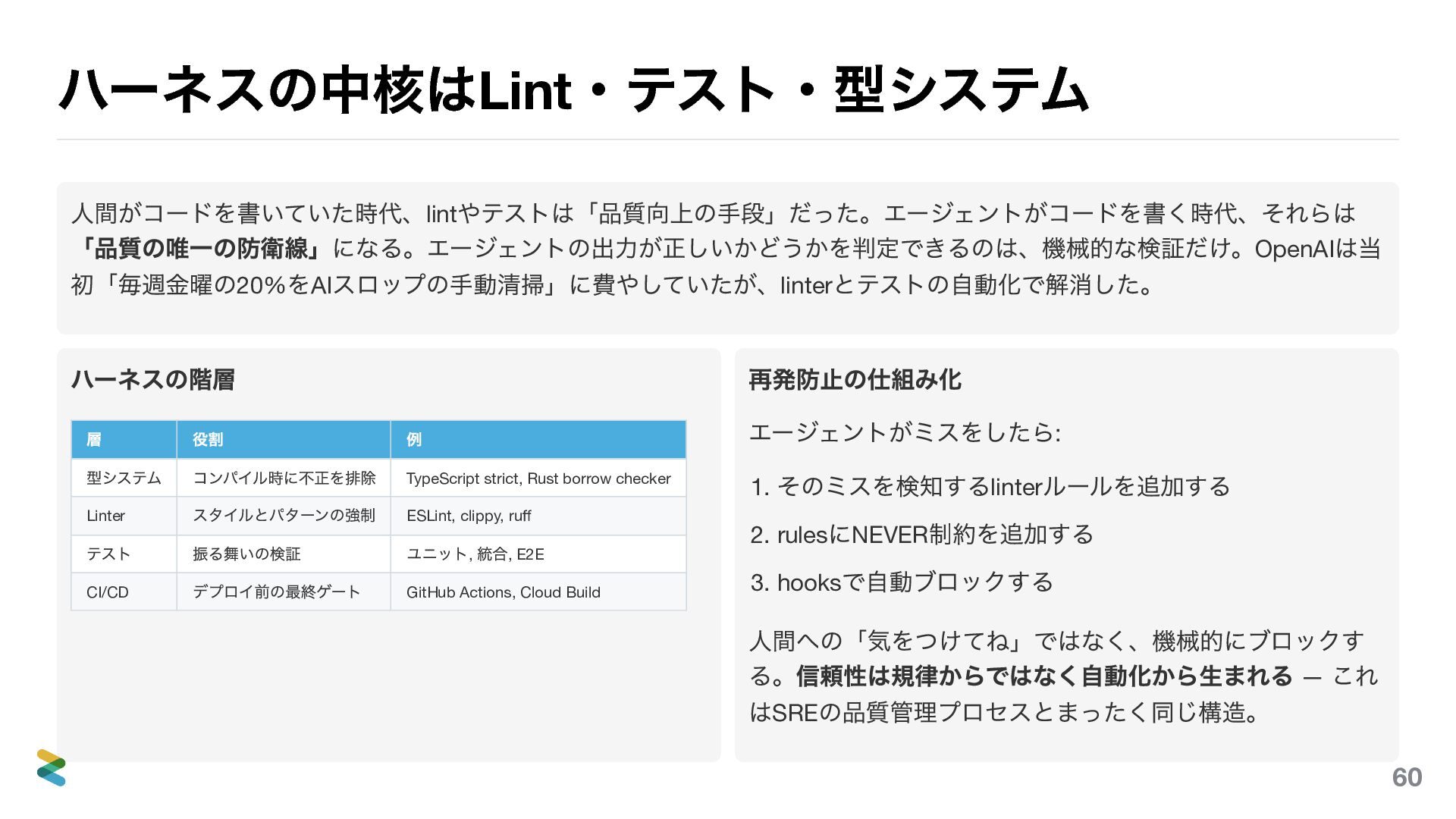The image size is (1456, 819).
Task: Click list item about linterルール追加
Action: (990, 486)
